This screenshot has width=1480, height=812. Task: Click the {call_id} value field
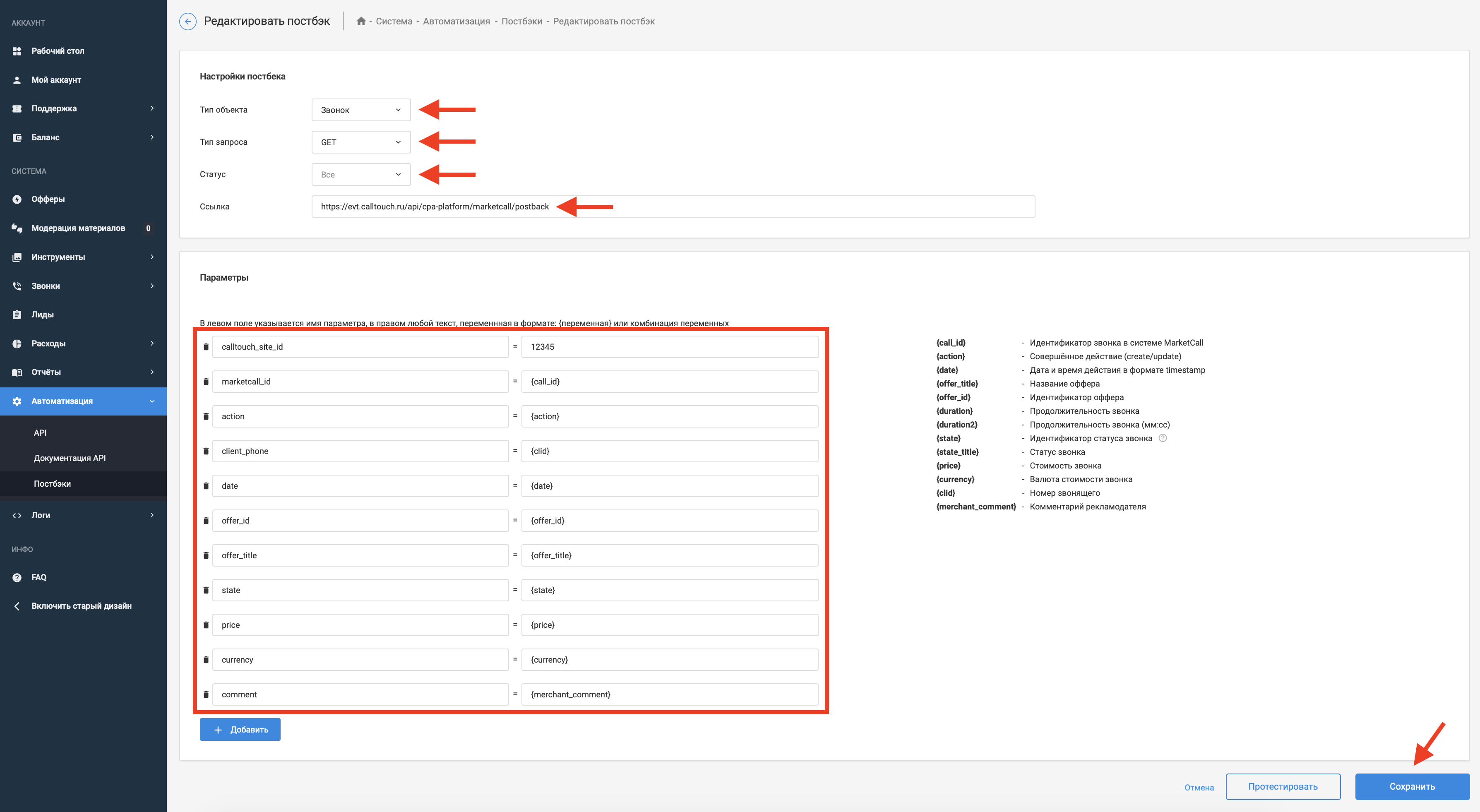point(669,382)
